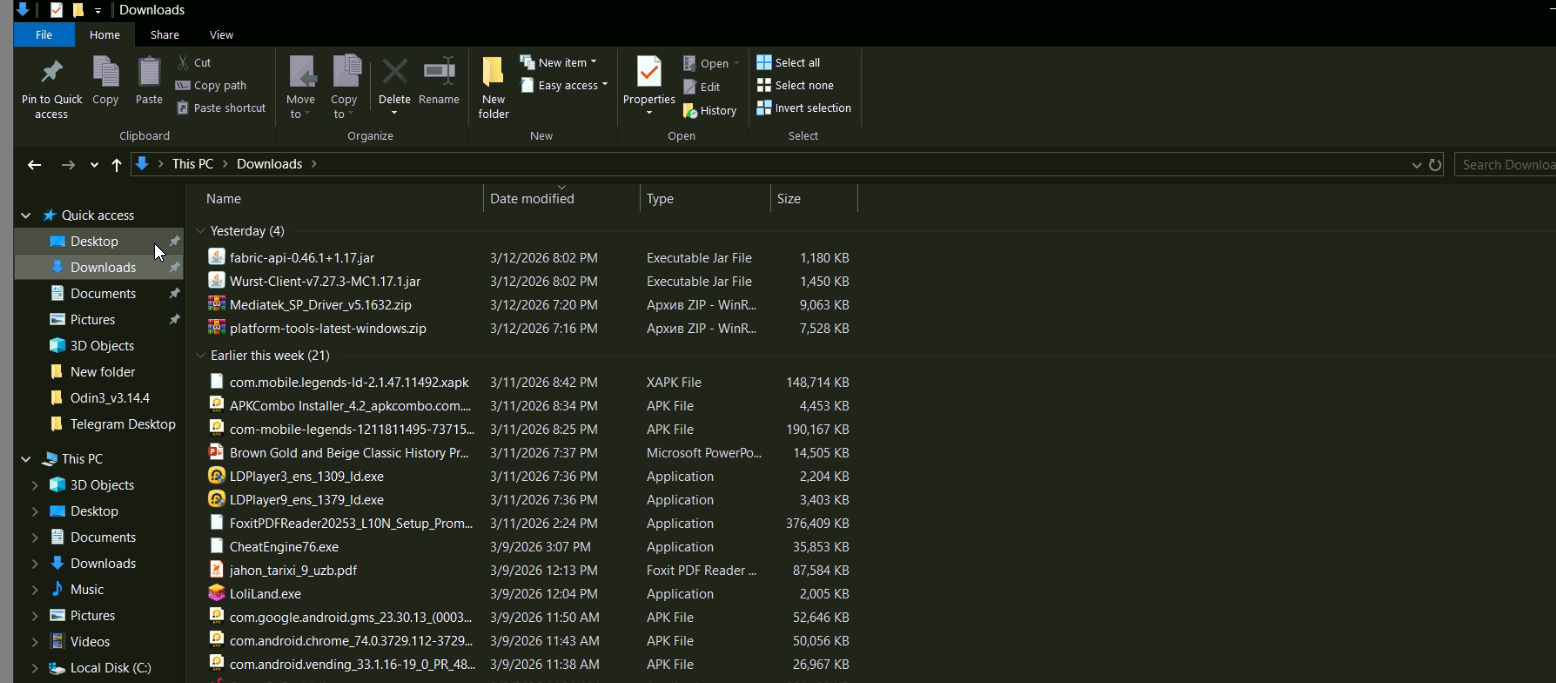Open the File menu tab
The height and width of the screenshot is (683, 1556).
click(44, 35)
